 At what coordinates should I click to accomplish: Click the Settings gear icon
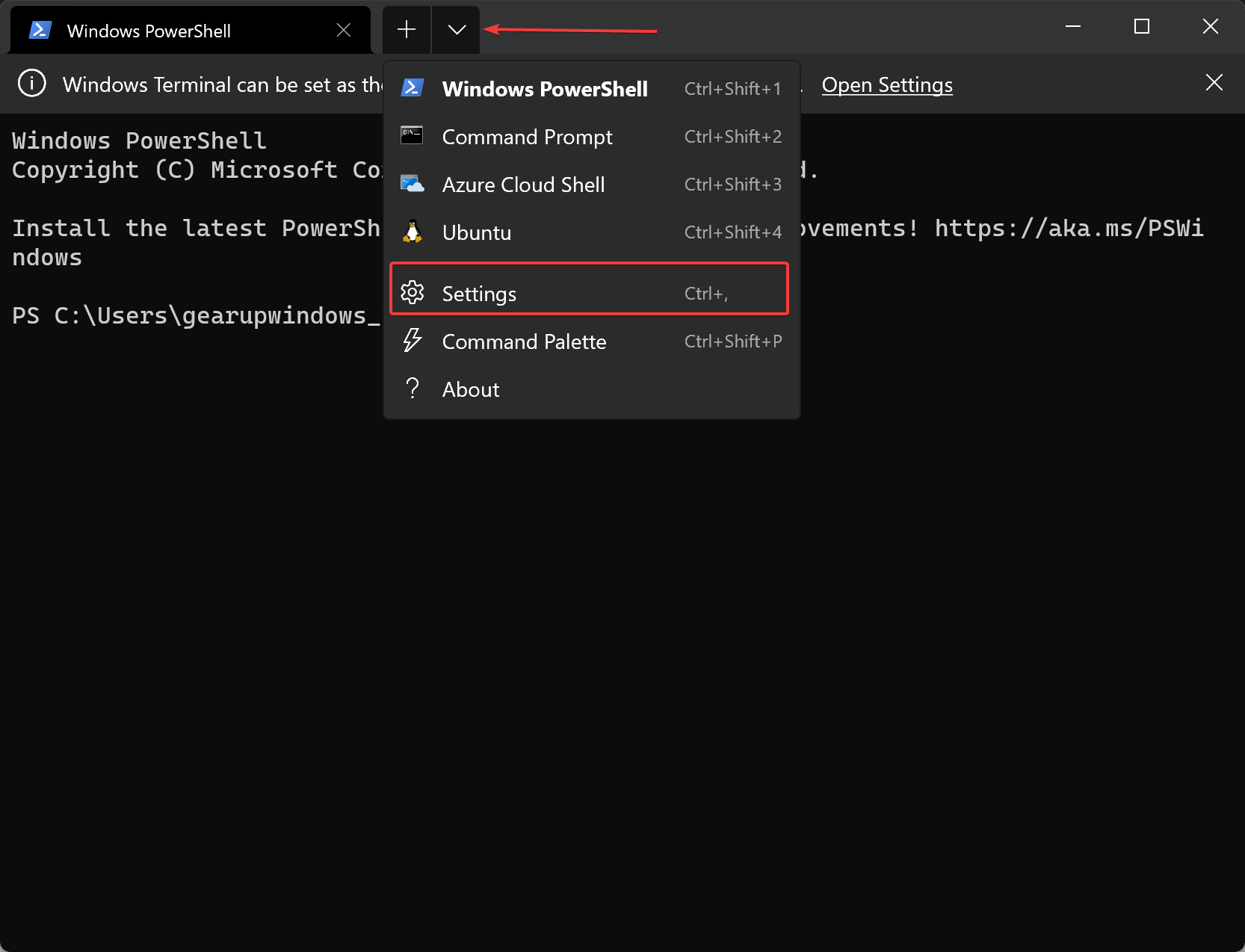coord(413,293)
